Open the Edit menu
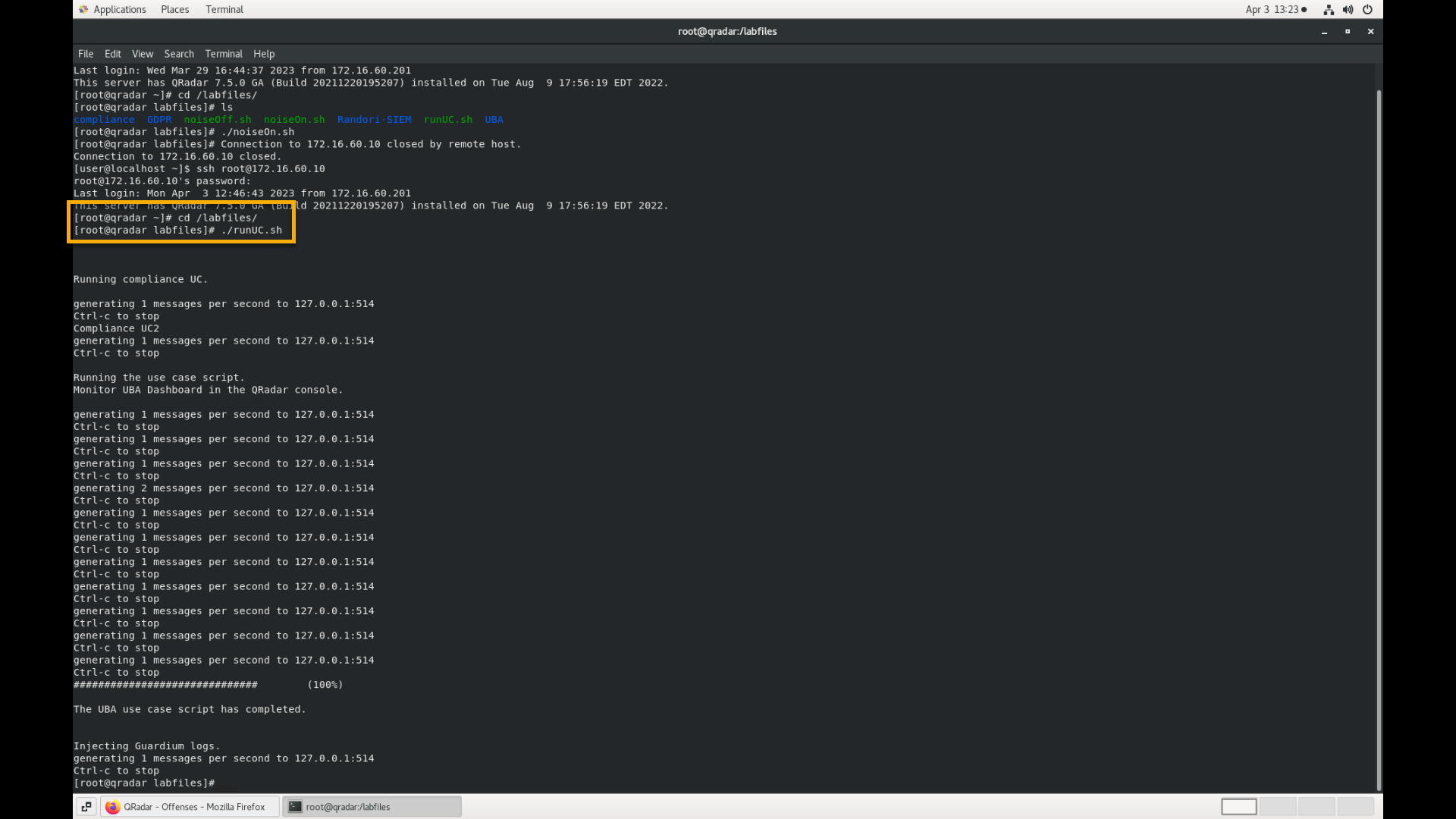Image resolution: width=1456 pixels, height=819 pixels. pyautogui.click(x=112, y=54)
